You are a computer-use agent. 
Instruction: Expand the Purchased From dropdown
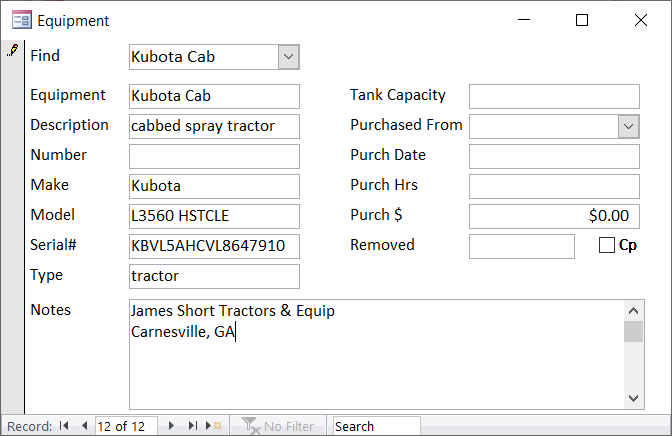(x=628, y=126)
